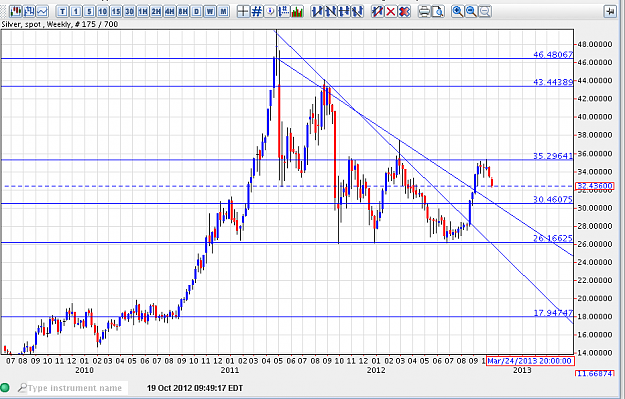The image size is (625, 399).
Task: Print the chart
Action: point(425,12)
